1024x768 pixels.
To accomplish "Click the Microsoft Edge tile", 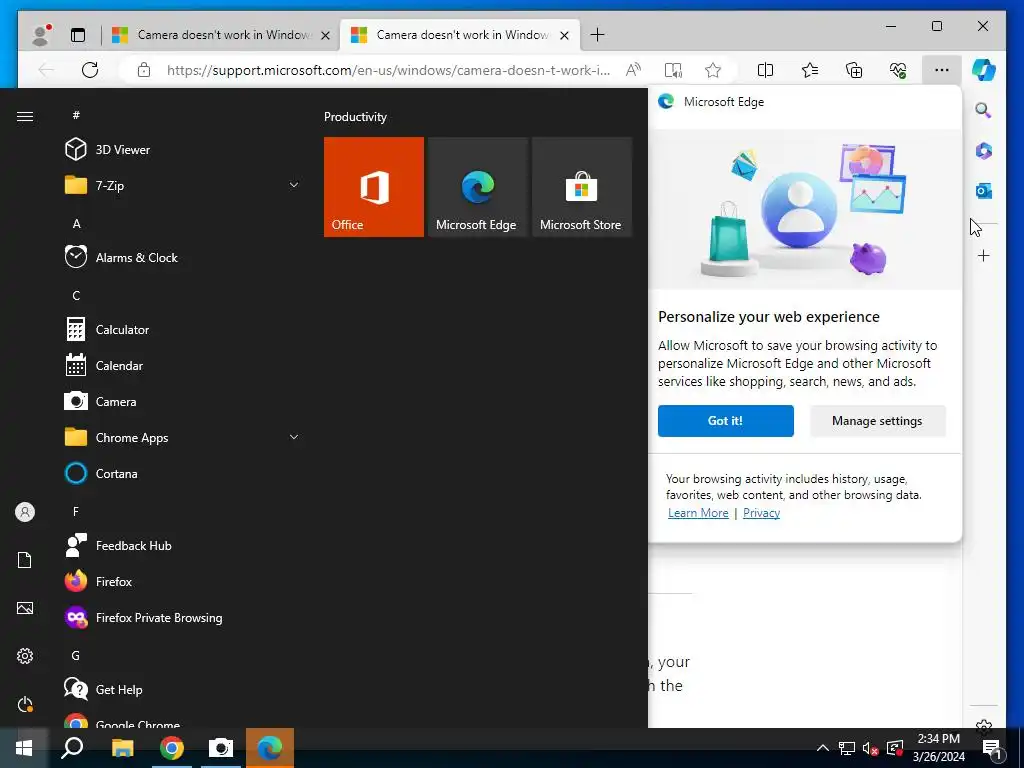I will 477,187.
